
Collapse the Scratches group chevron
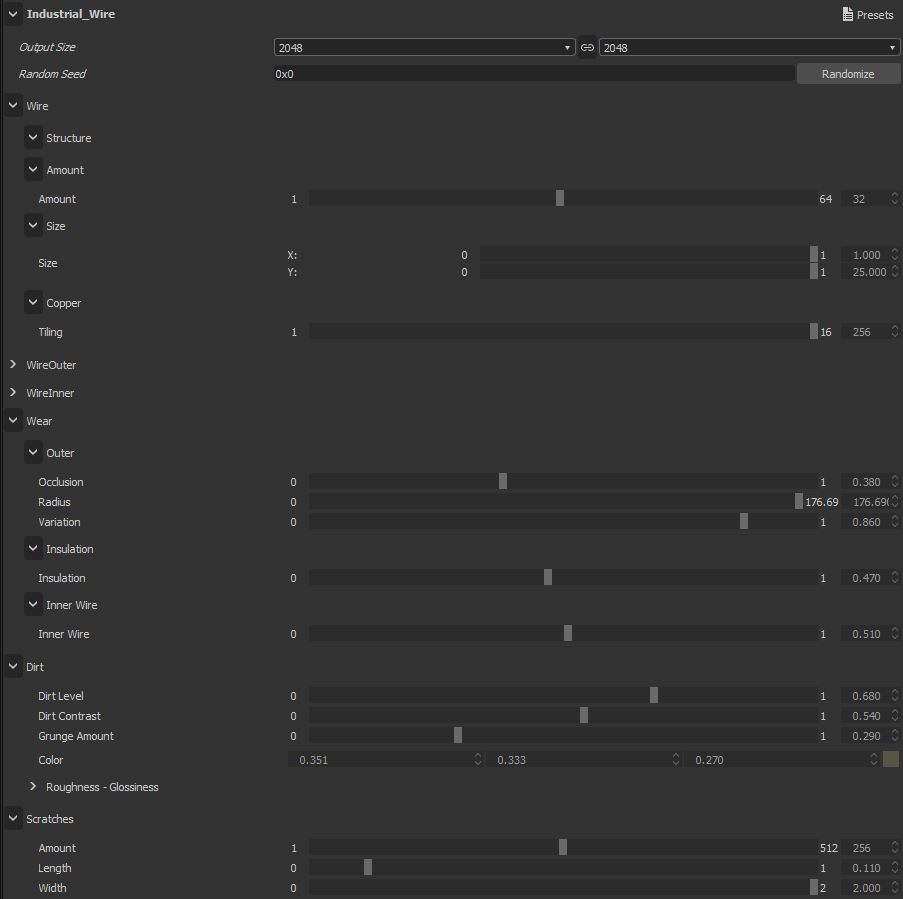tap(13, 818)
